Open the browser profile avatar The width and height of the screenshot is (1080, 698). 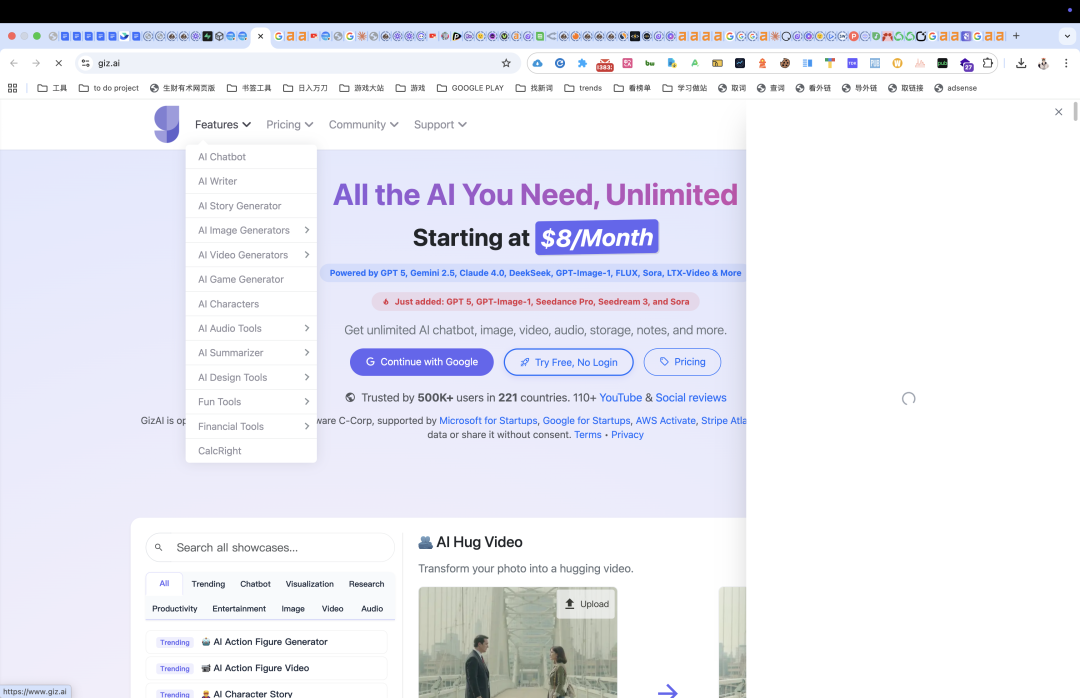point(1043,63)
